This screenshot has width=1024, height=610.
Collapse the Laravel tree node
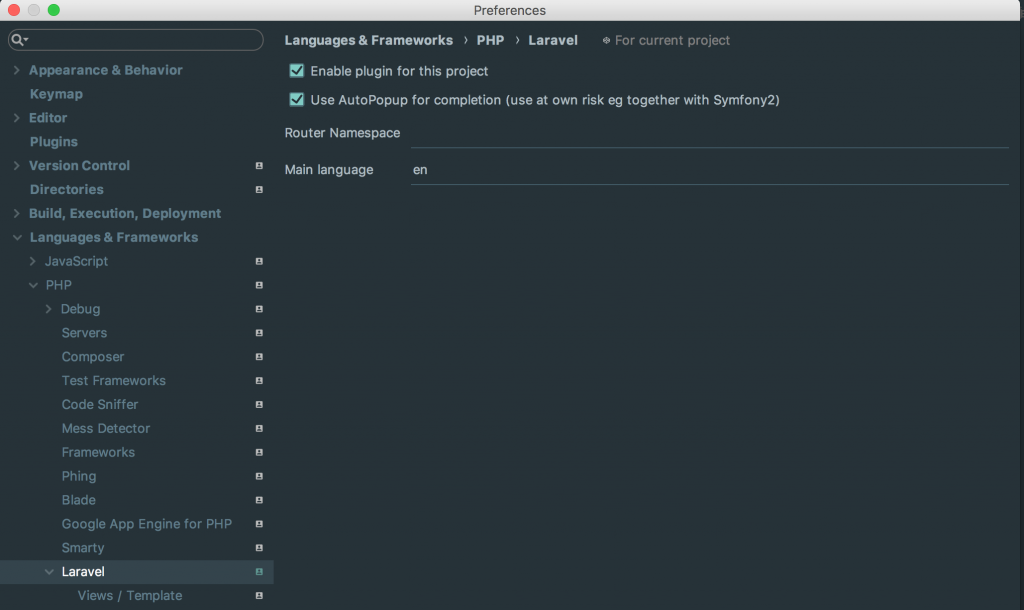[x=48, y=572]
